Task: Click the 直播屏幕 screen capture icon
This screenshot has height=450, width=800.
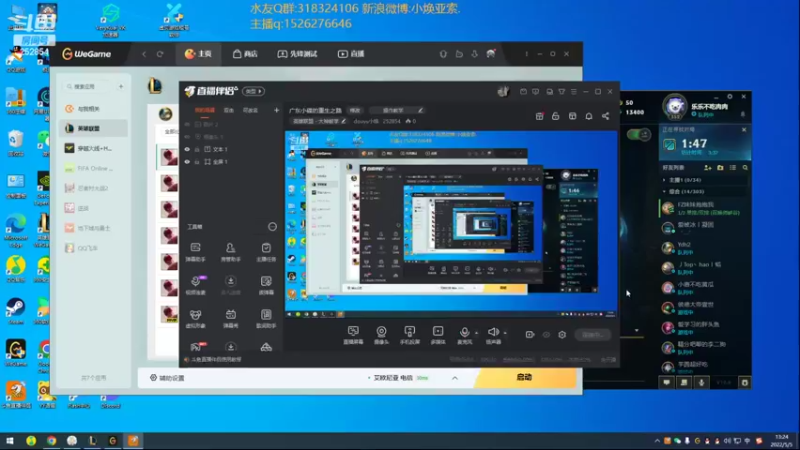Action: [x=353, y=335]
